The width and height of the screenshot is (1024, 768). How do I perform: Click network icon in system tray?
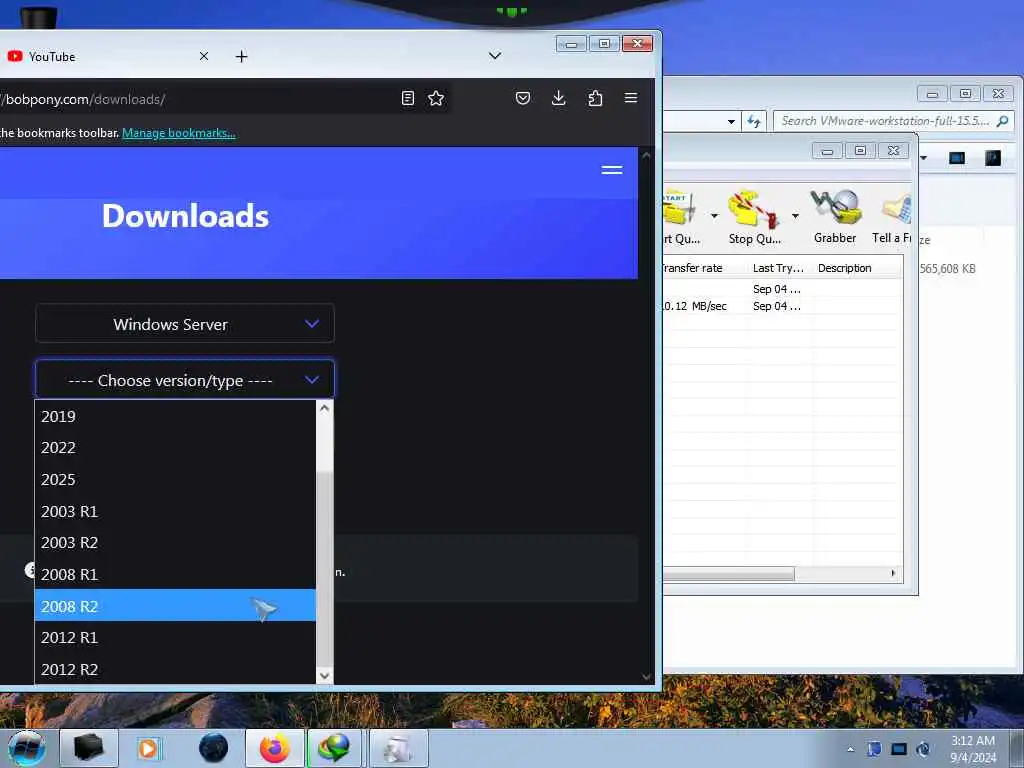[899, 749]
